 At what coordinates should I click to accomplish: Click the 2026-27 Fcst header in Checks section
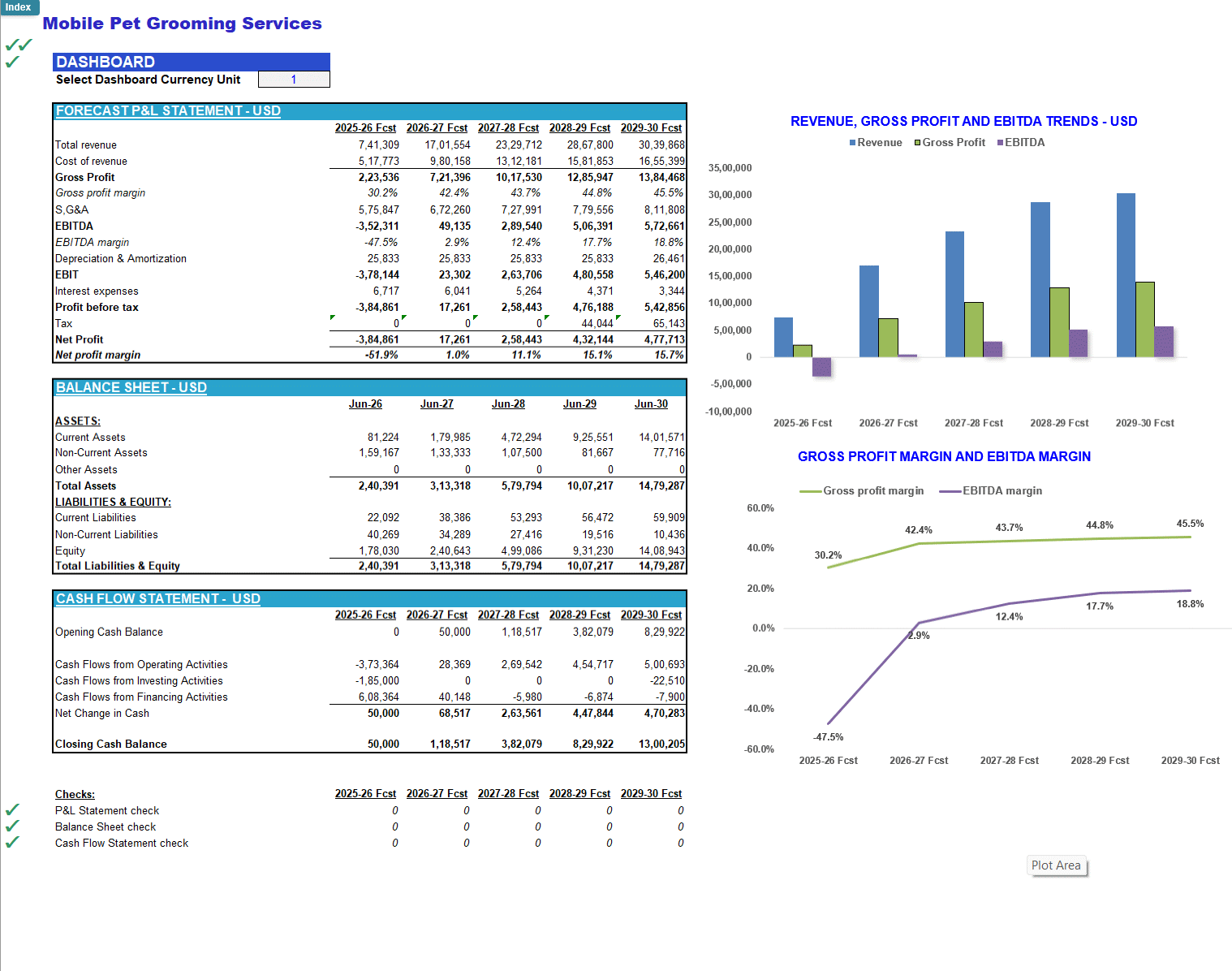pyautogui.click(x=437, y=794)
